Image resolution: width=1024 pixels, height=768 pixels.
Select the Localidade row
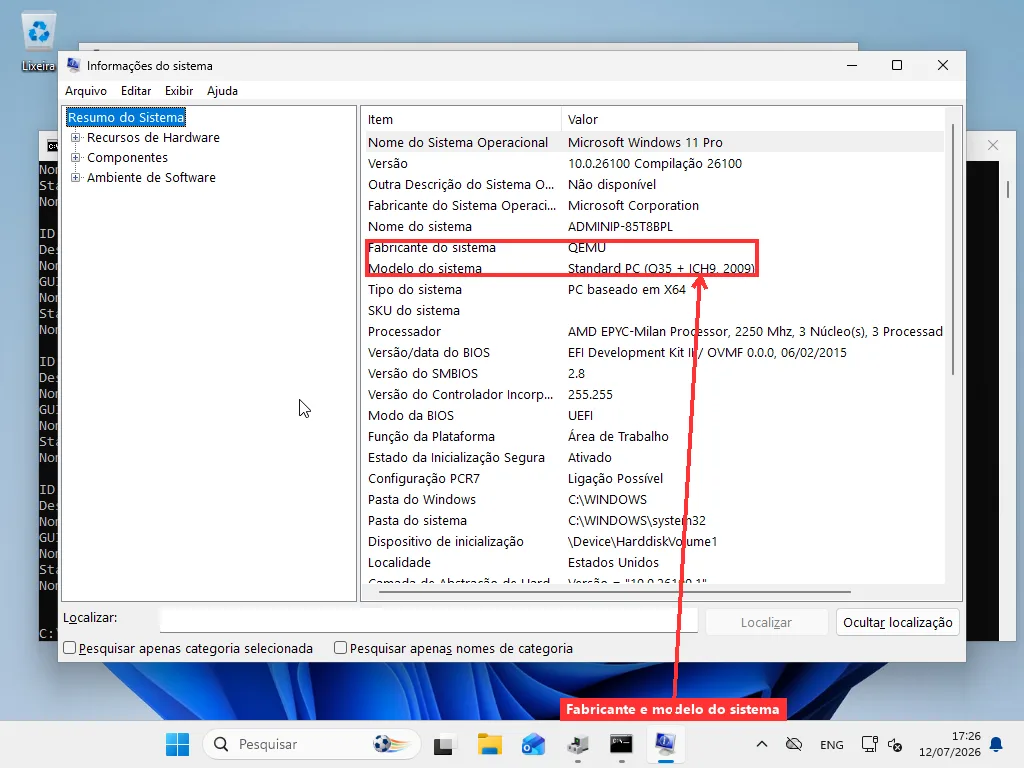[x=653, y=562]
